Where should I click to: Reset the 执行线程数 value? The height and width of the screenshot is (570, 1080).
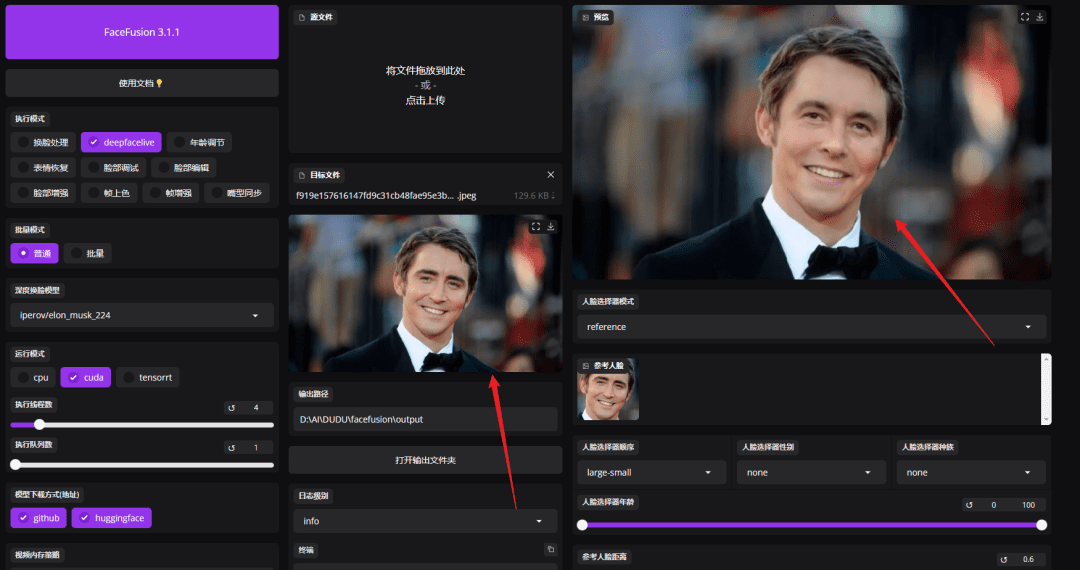point(231,408)
